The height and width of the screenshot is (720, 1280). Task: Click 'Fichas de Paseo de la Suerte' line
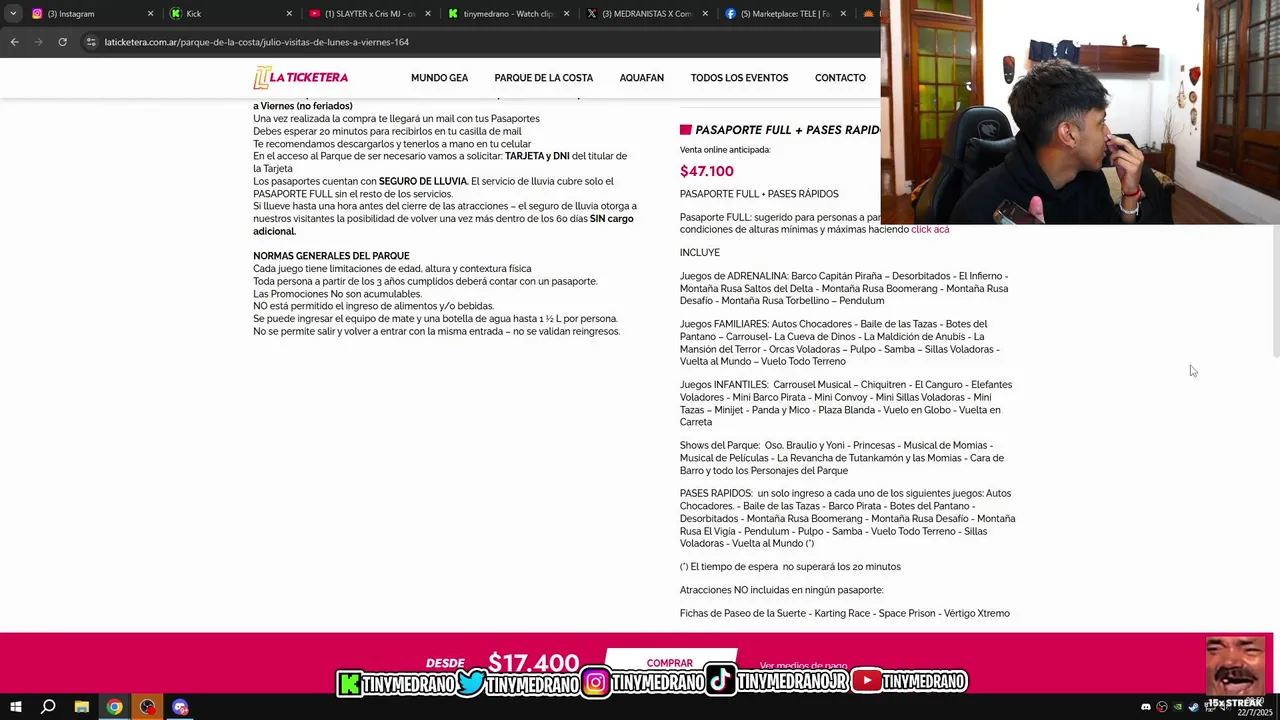(845, 613)
